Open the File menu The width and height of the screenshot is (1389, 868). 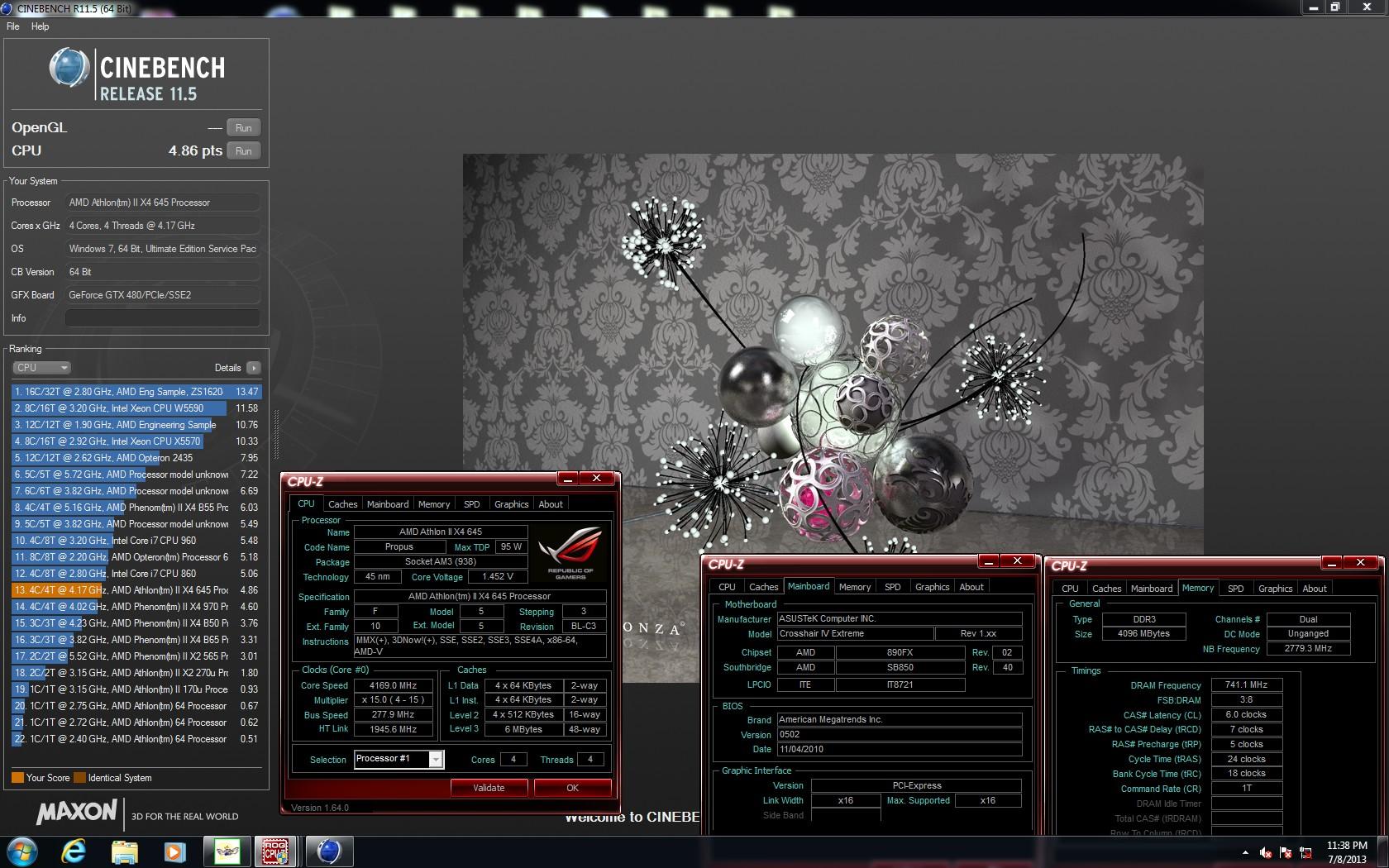click(x=12, y=26)
